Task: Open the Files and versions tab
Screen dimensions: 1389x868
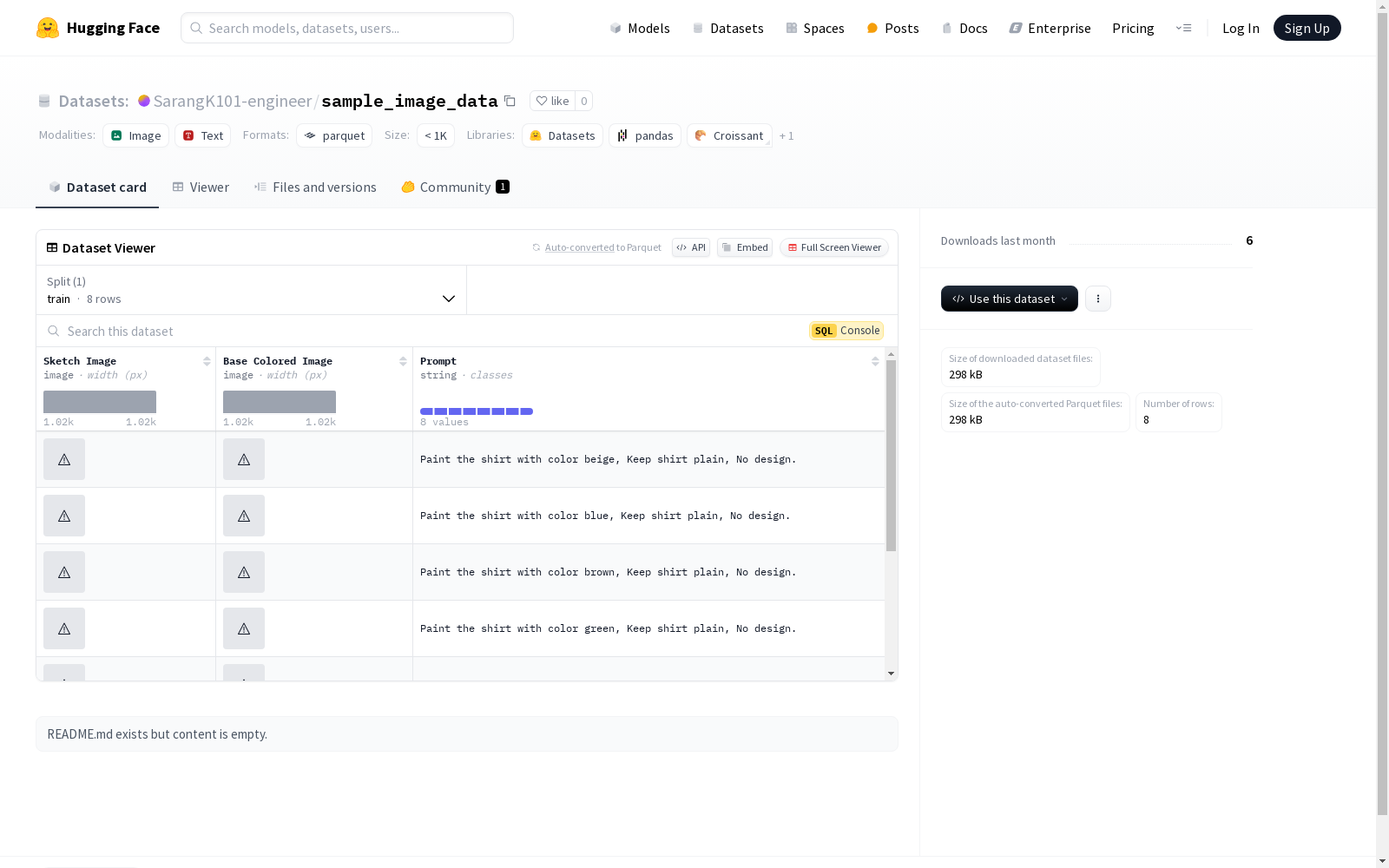Action: tap(315, 187)
